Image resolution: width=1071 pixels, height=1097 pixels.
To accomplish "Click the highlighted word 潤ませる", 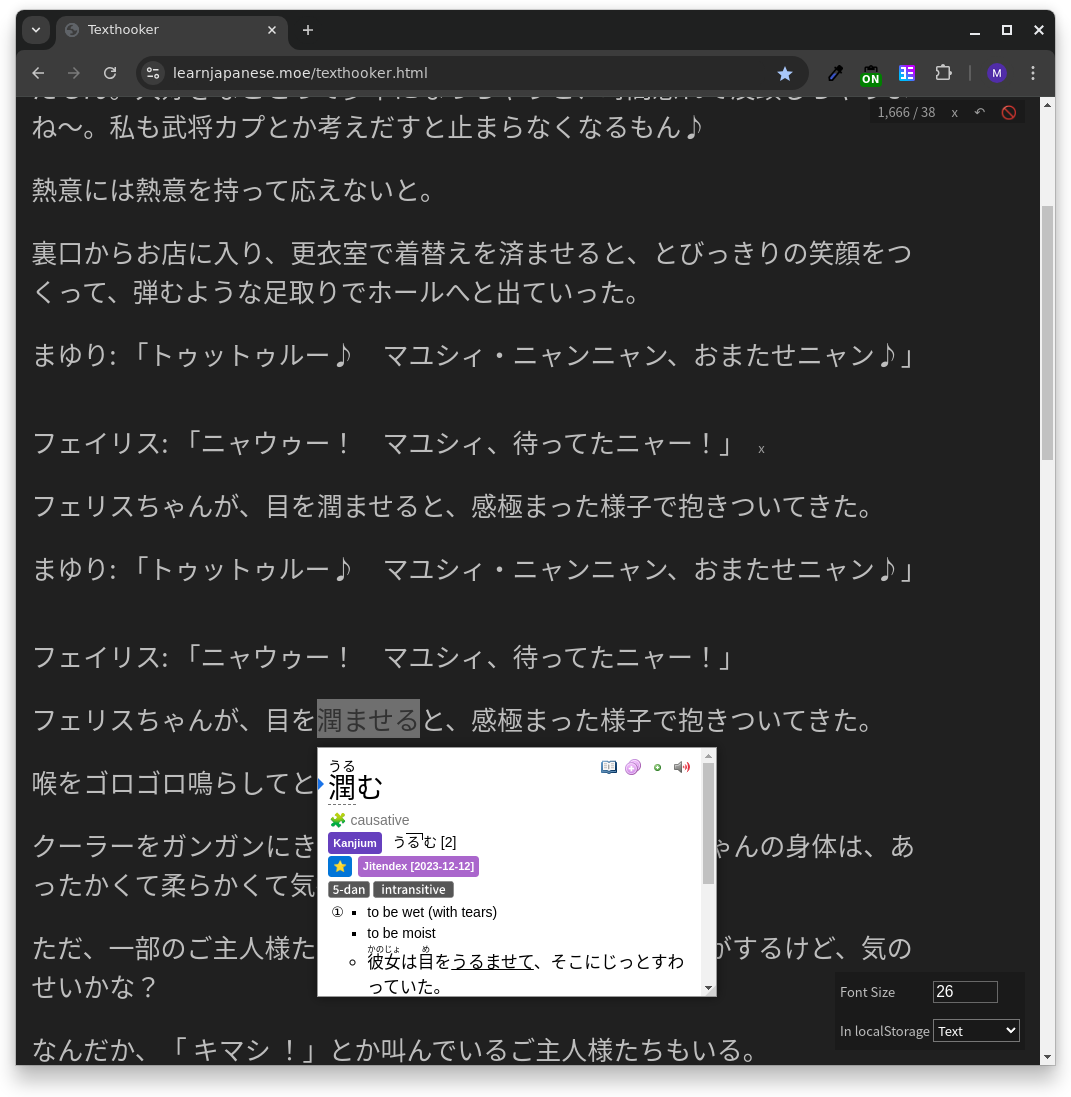I will click(x=368, y=719).
